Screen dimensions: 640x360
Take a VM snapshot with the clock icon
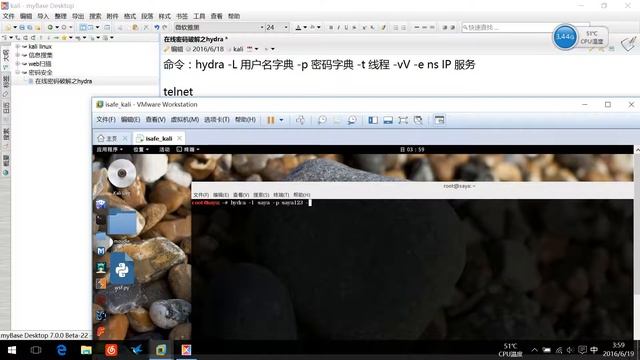coord(322,120)
